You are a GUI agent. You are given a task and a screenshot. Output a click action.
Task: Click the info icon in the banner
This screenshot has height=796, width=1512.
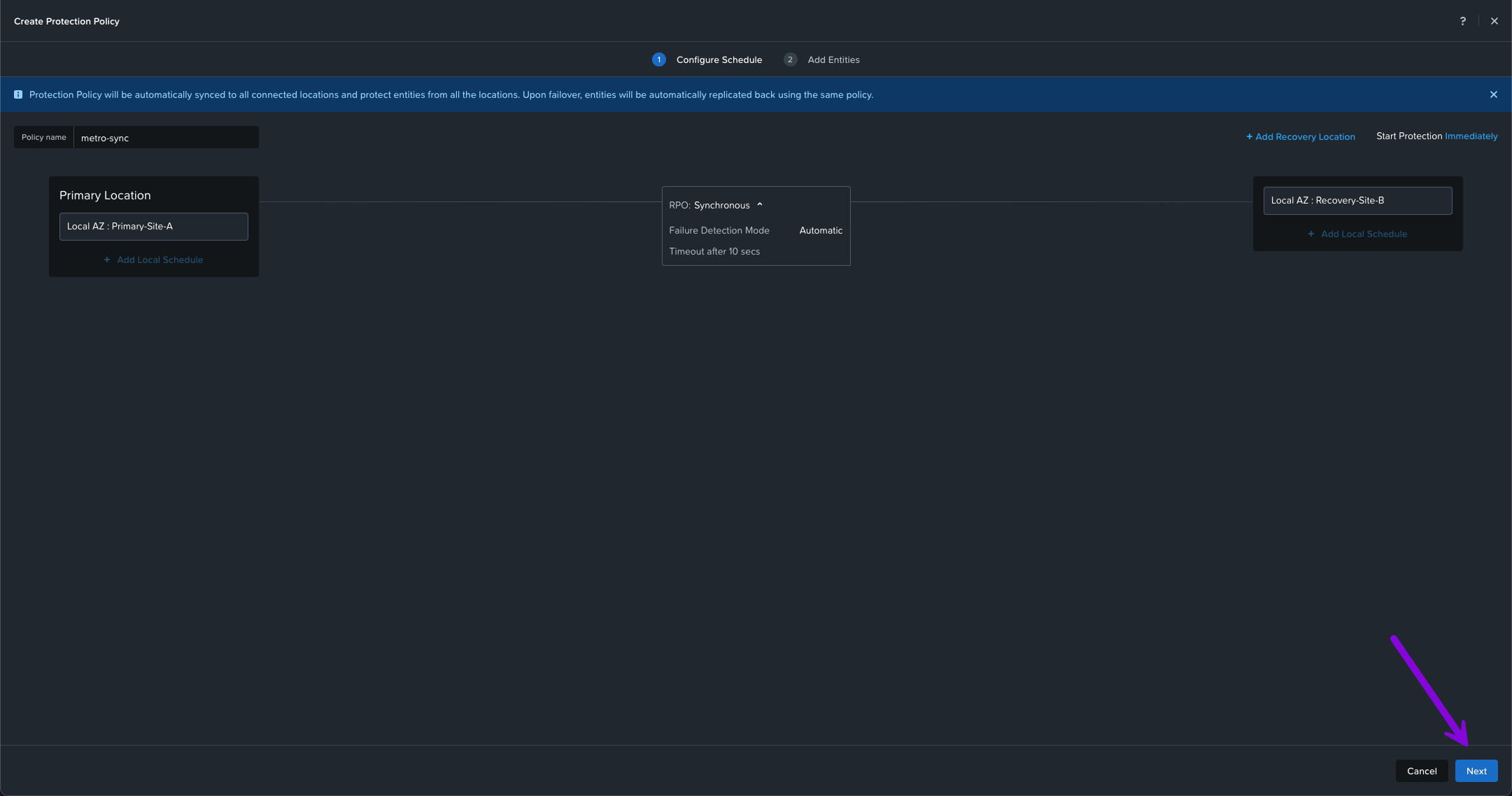[18, 94]
